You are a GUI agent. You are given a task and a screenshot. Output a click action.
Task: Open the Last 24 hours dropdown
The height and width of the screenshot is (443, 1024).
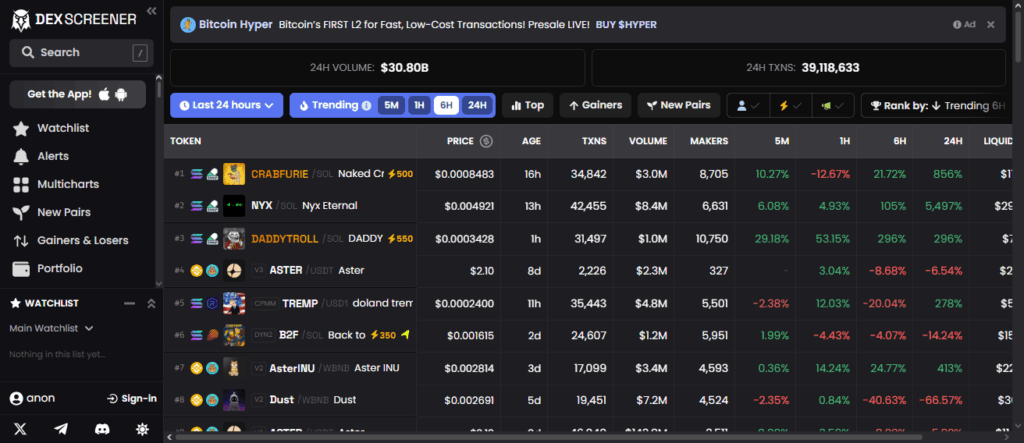click(226, 105)
